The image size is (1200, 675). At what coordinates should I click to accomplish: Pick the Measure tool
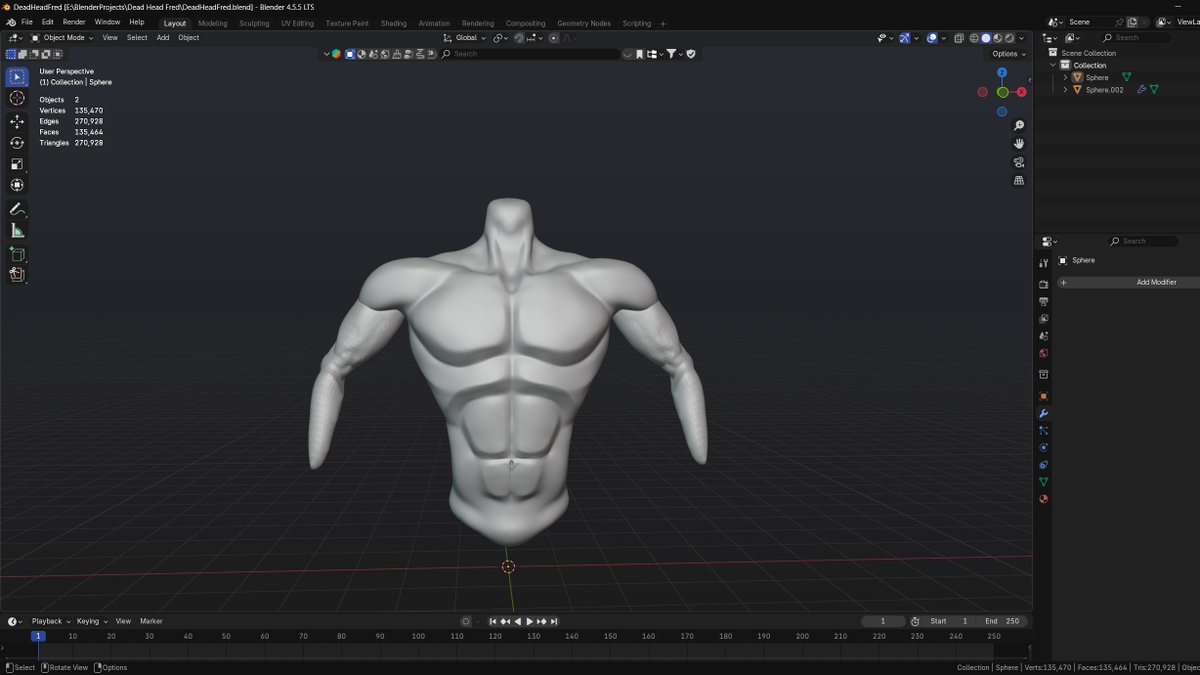(17, 231)
